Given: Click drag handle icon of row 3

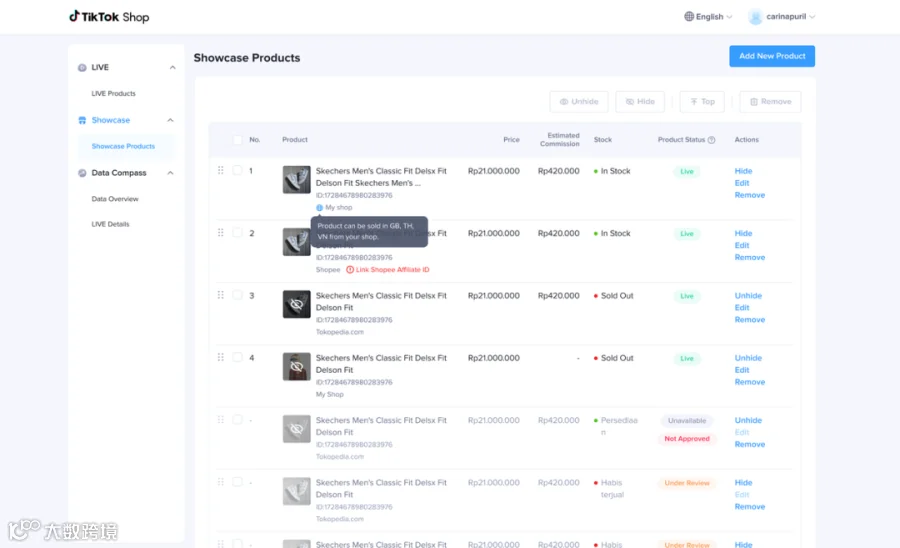Looking at the screenshot, I should point(220,295).
